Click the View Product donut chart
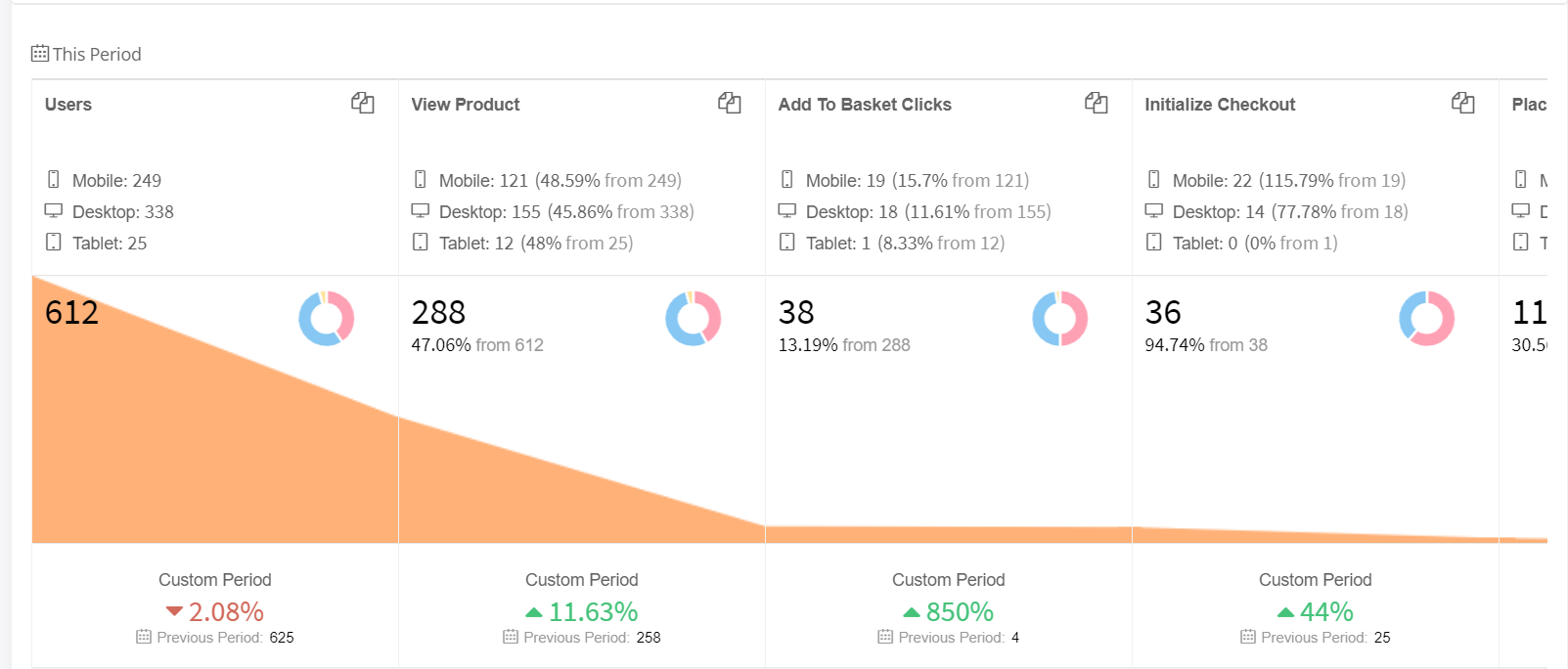Screen dimensions: 1568x669 click(x=694, y=319)
